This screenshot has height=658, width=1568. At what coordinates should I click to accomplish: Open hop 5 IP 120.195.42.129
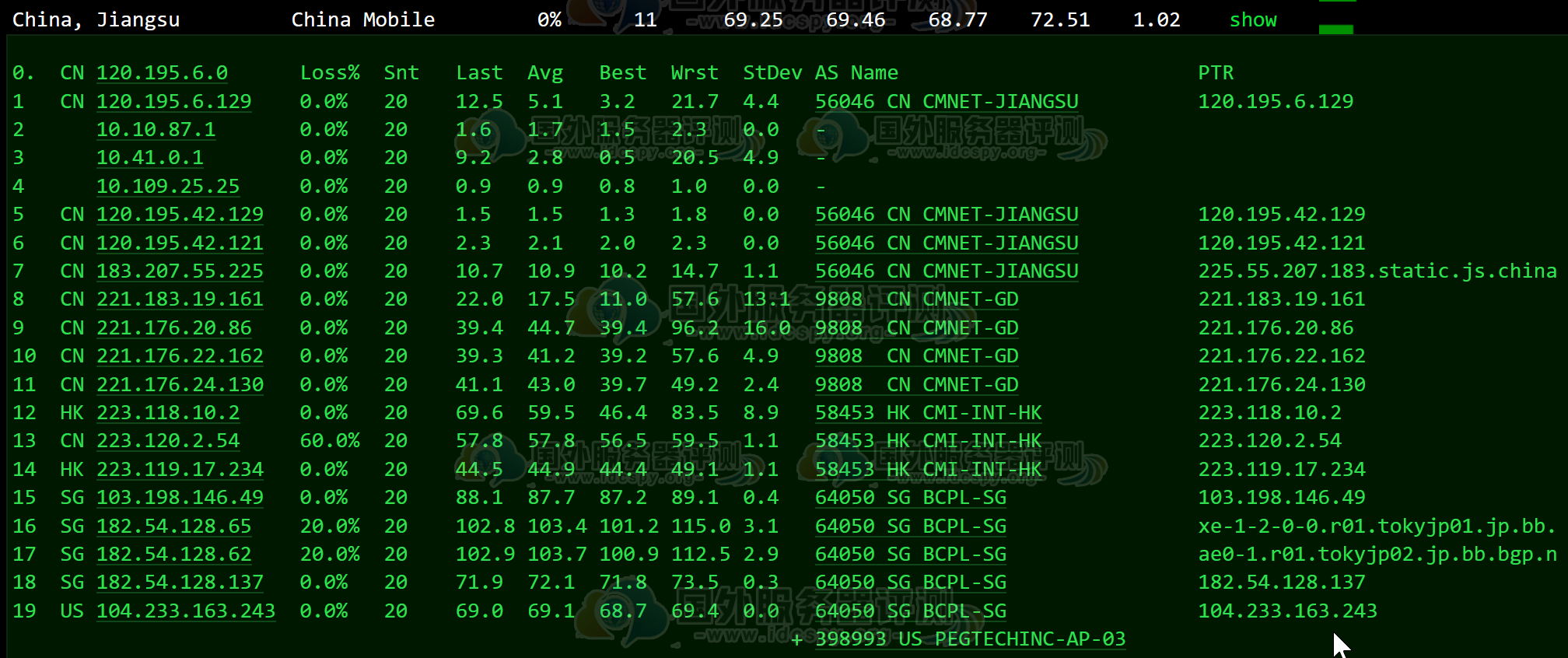point(180,215)
